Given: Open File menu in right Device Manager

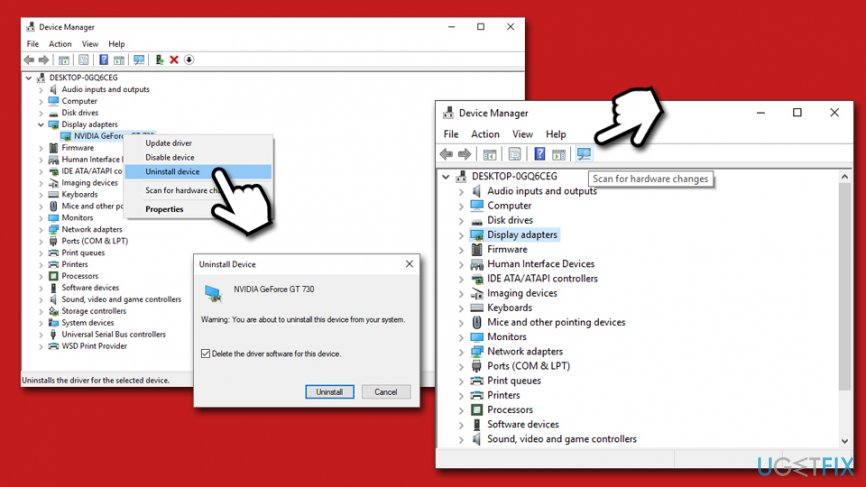Looking at the screenshot, I should pos(451,134).
